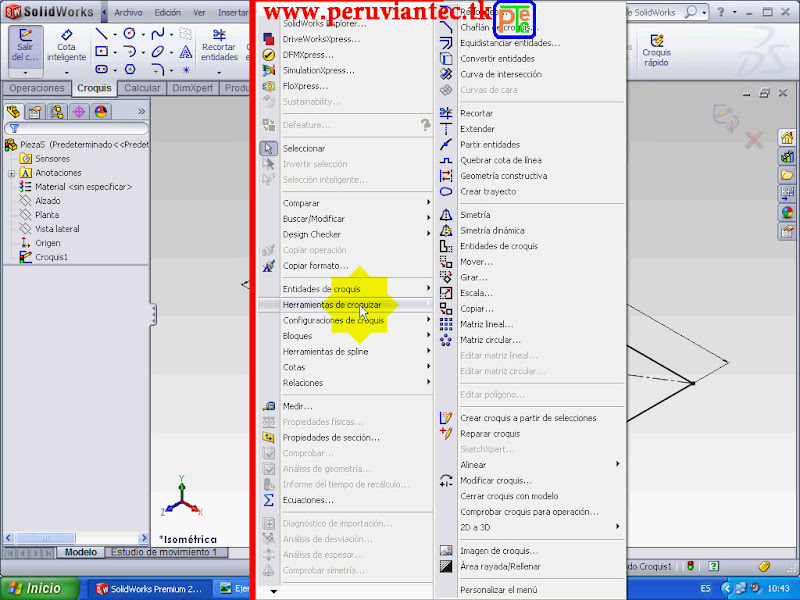Switch to SolidWorks Premium taskbar button

148,589
